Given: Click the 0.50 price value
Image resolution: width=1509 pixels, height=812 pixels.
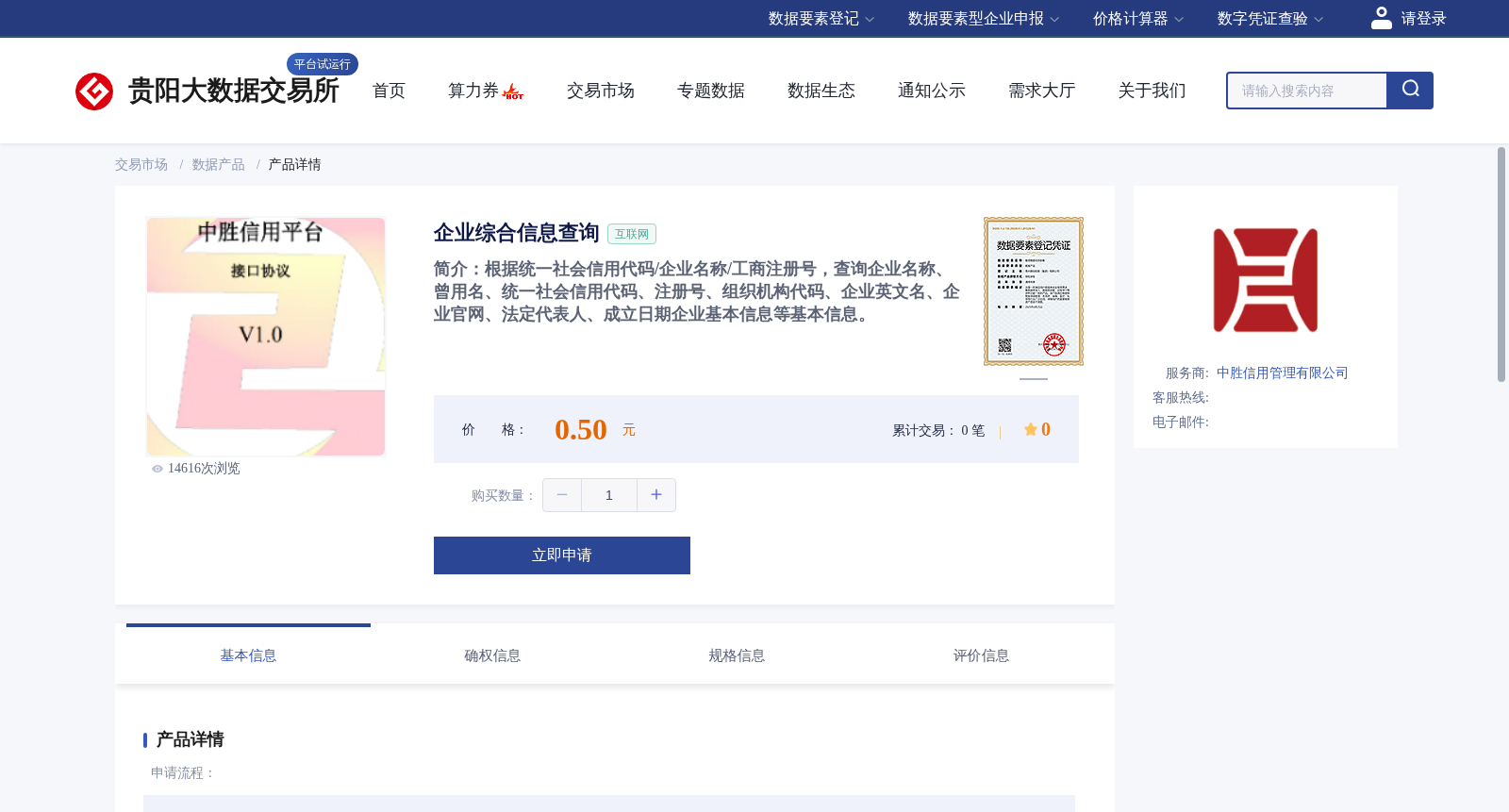Looking at the screenshot, I should (x=581, y=430).
